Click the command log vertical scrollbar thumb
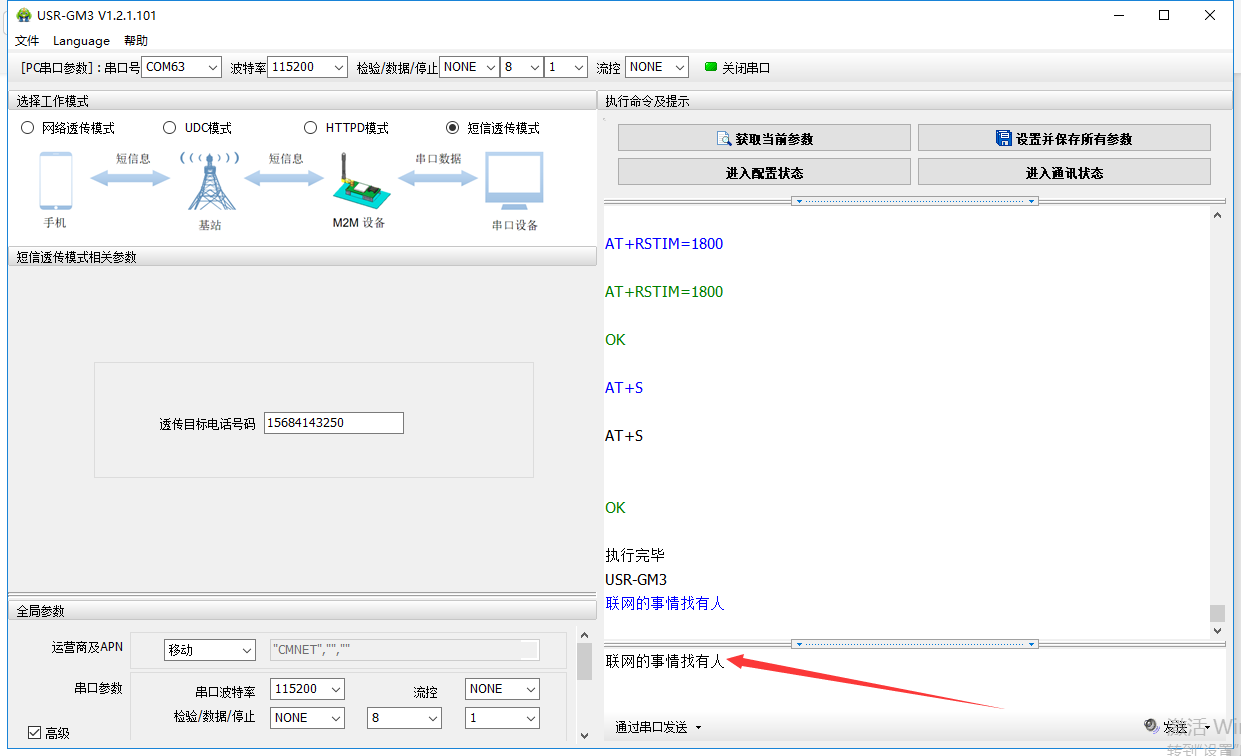The height and width of the screenshot is (756, 1241). pyautogui.click(x=1217, y=613)
